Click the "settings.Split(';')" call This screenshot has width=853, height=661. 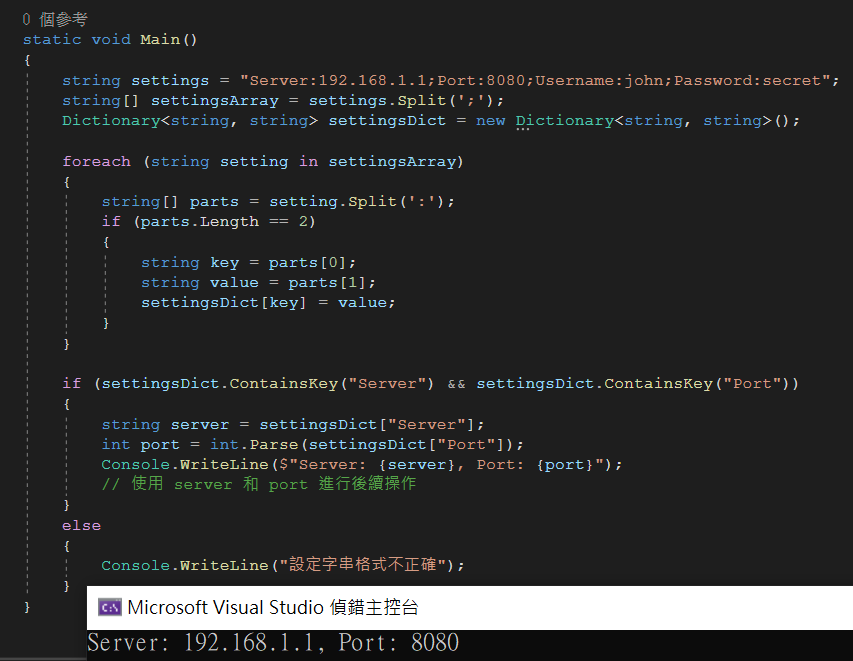coord(401,101)
